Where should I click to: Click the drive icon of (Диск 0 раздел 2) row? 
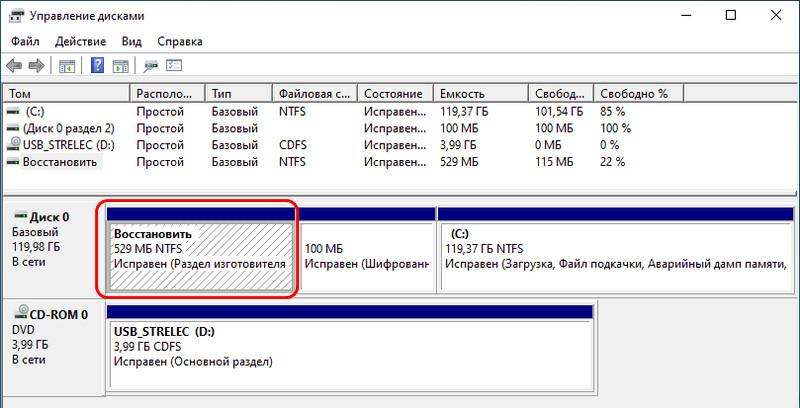13,128
